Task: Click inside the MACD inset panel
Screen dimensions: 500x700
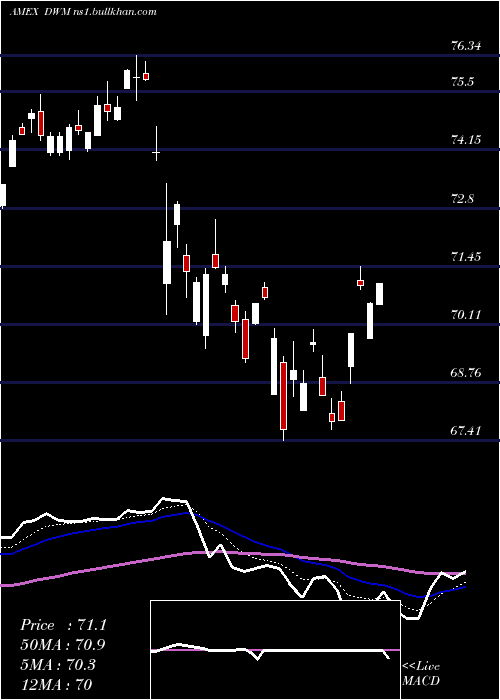Action: [275, 650]
